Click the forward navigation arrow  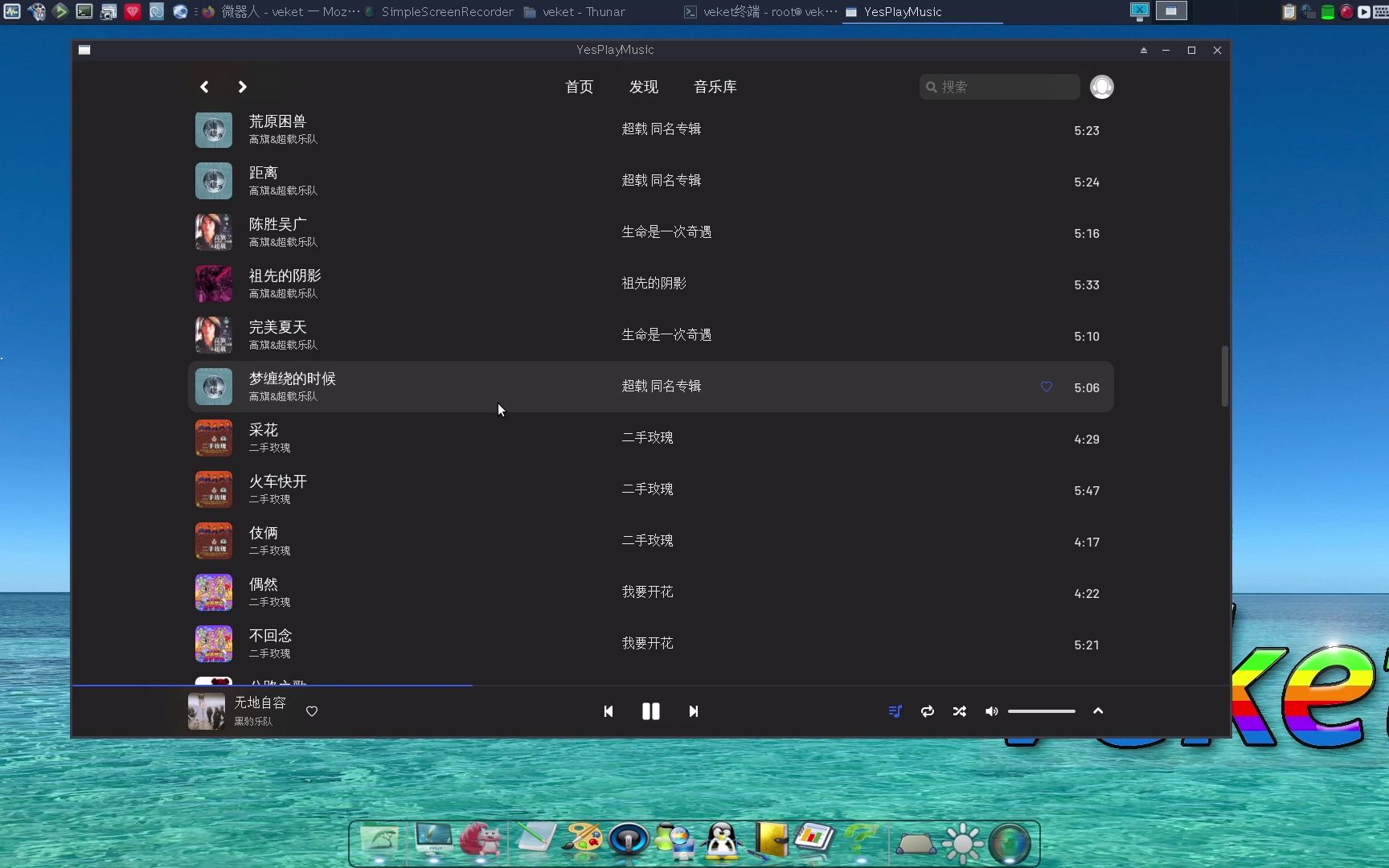[242, 86]
